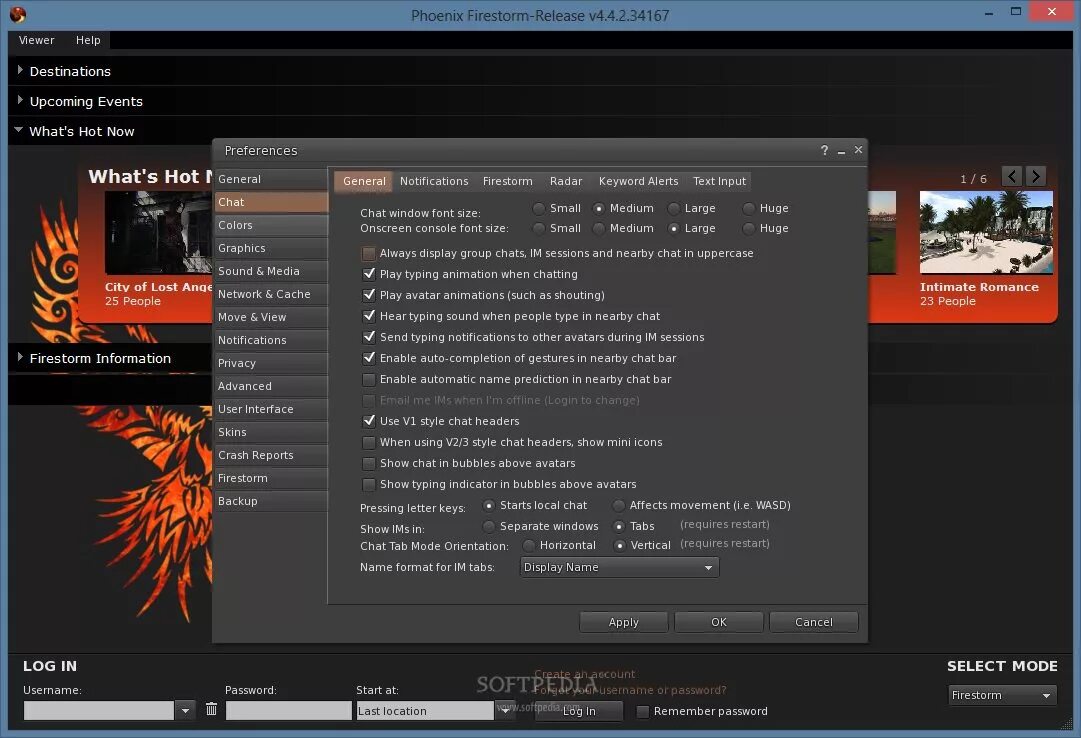The image size is (1081, 738).
Task: Toggle Play typing animation when chatting
Action: click(x=369, y=274)
